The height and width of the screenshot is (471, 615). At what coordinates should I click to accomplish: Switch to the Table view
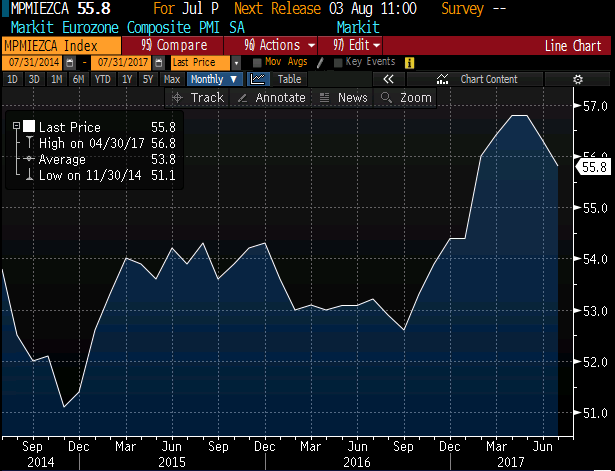289,79
